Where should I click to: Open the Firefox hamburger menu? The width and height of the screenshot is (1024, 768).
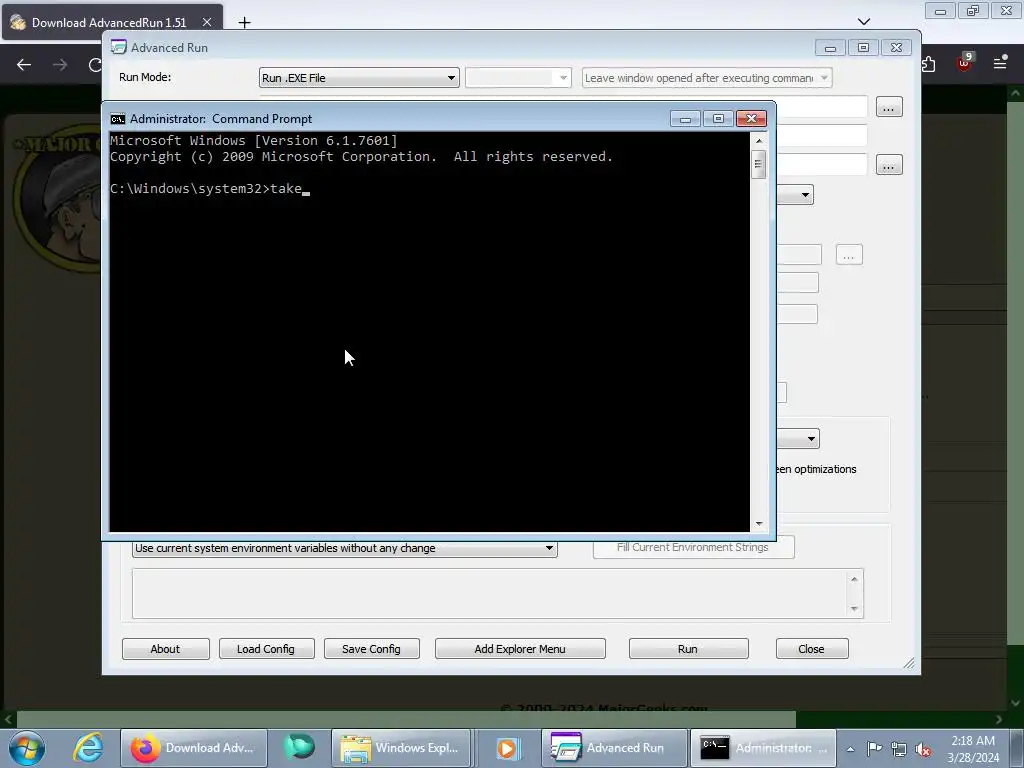tap(1000, 63)
